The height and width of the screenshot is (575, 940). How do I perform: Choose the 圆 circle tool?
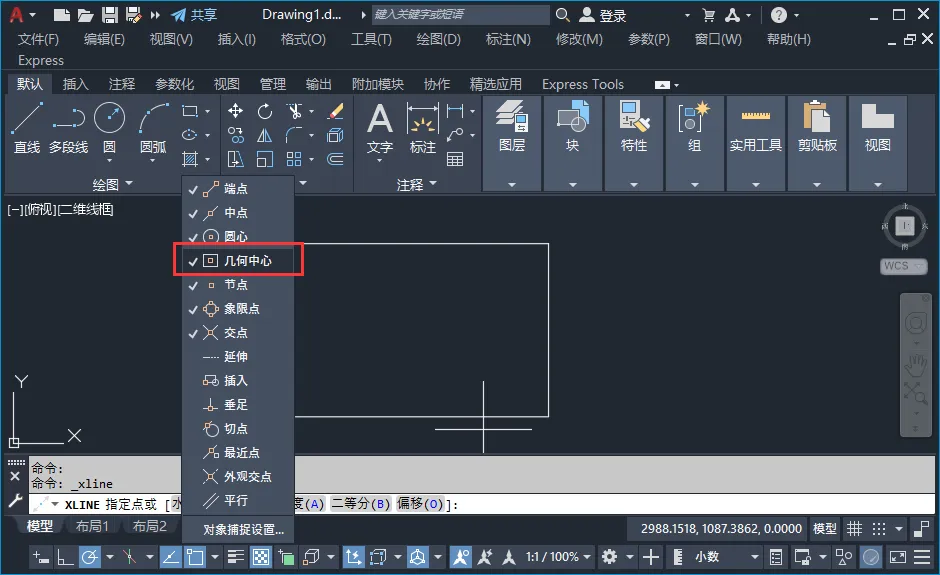pos(109,127)
